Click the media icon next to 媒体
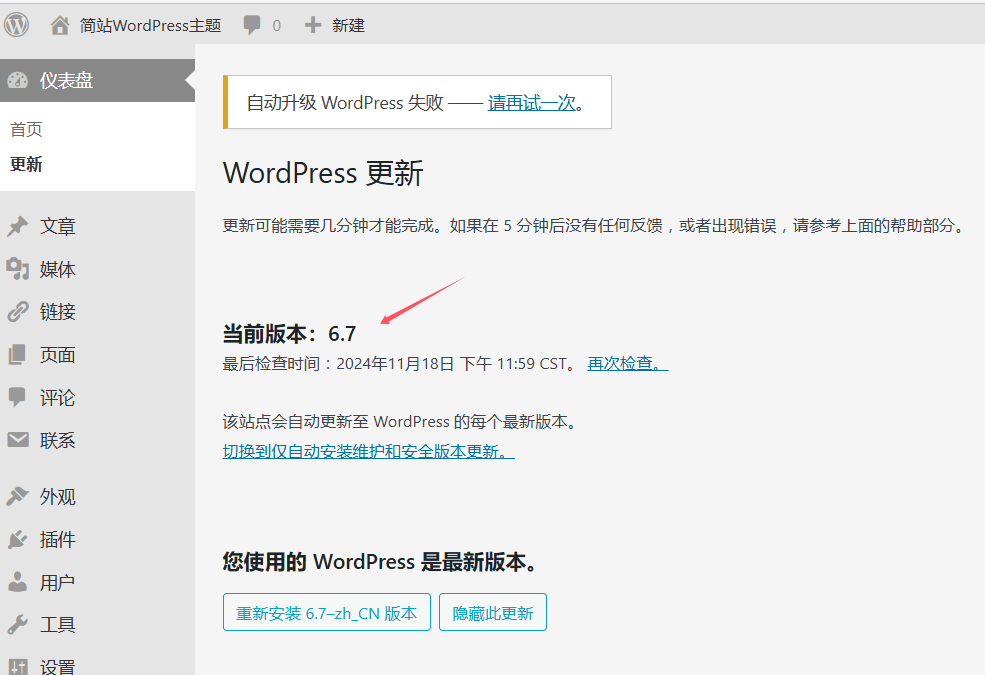This screenshot has width=985, height=675. pyautogui.click(x=18, y=269)
